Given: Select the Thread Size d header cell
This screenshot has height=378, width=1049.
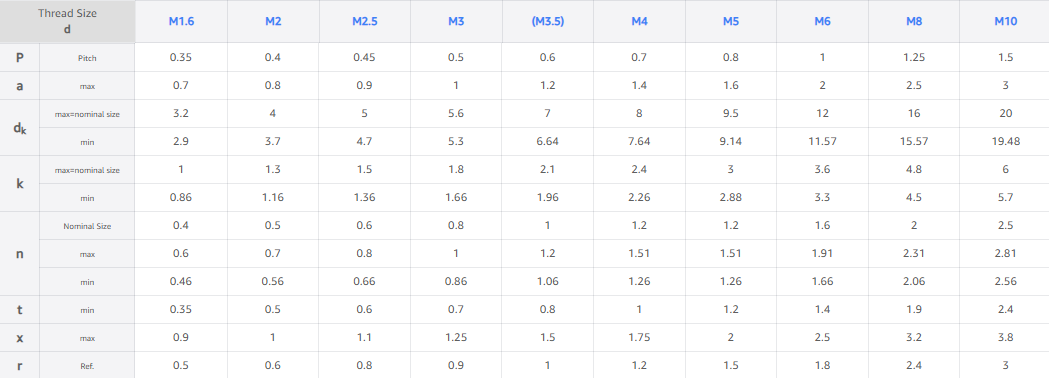Looking at the screenshot, I should (x=67, y=21).
